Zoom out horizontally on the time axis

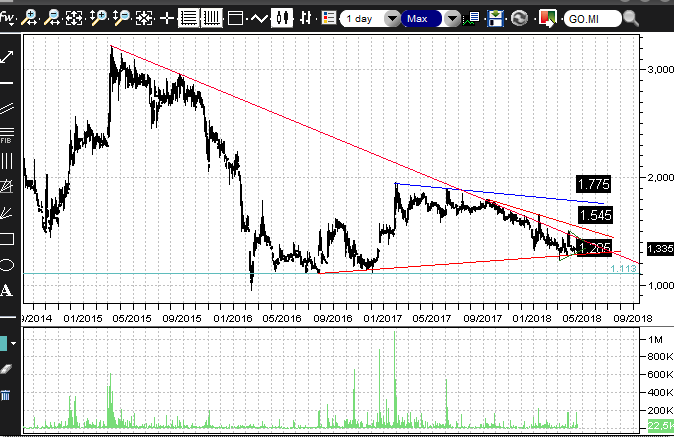click(x=52, y=18)
